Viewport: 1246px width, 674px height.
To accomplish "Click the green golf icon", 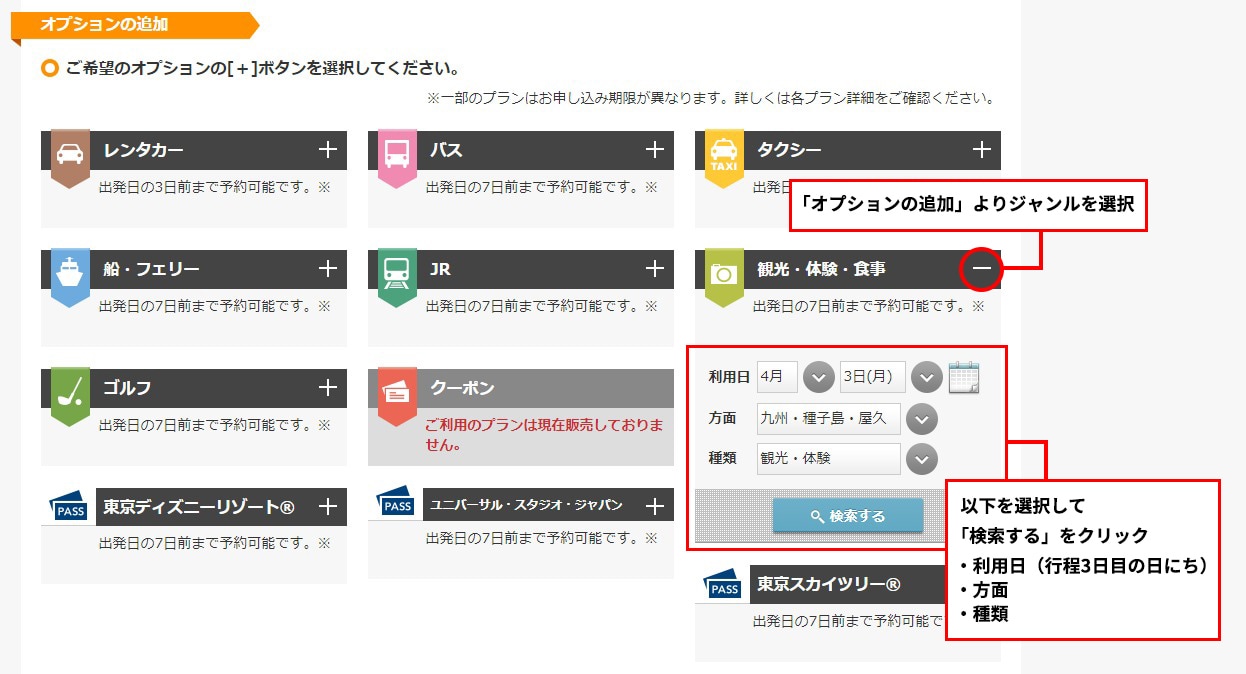I will click(70, 392).
